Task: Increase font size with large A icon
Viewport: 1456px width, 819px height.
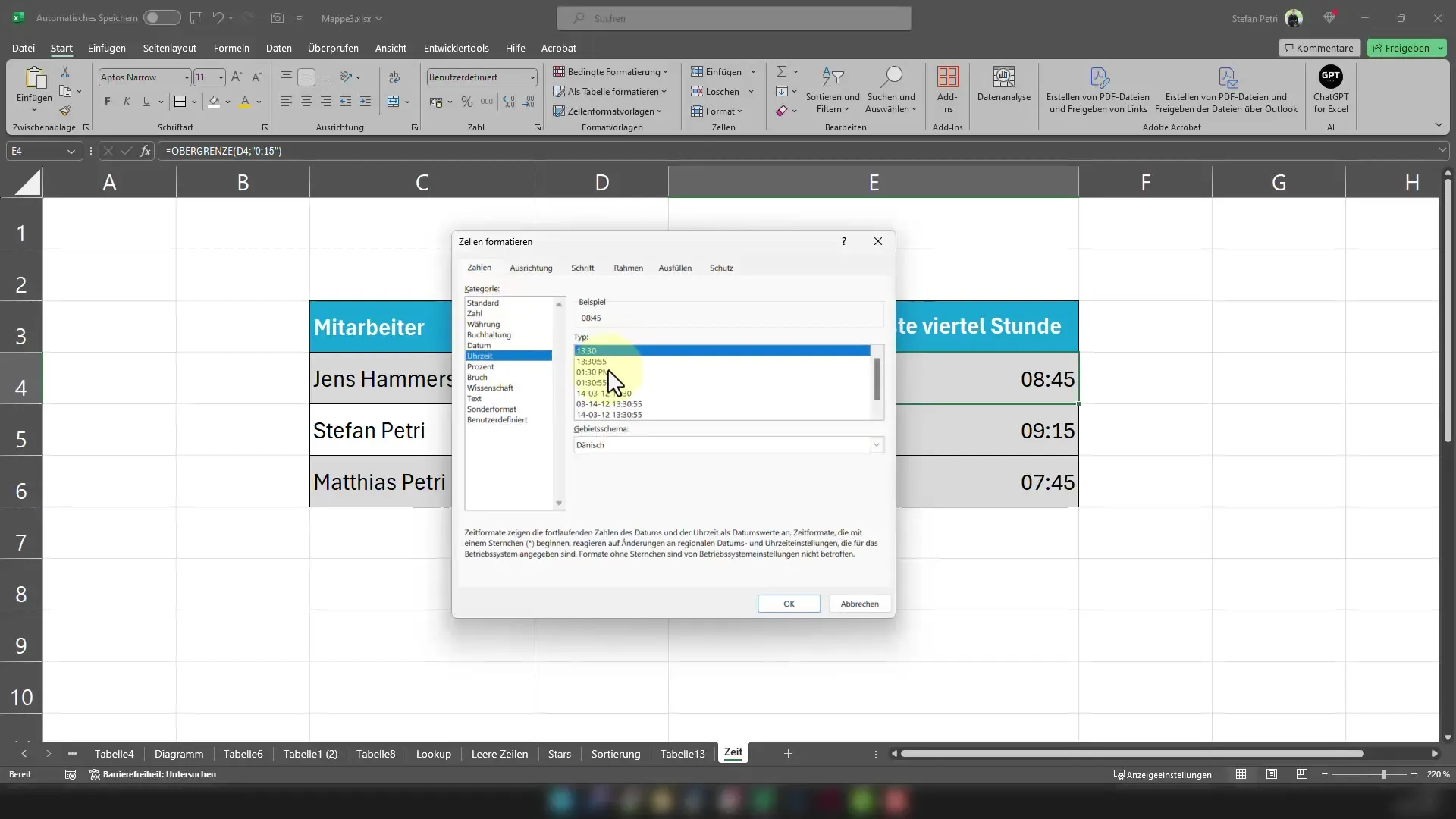Action: coord(237,77)
